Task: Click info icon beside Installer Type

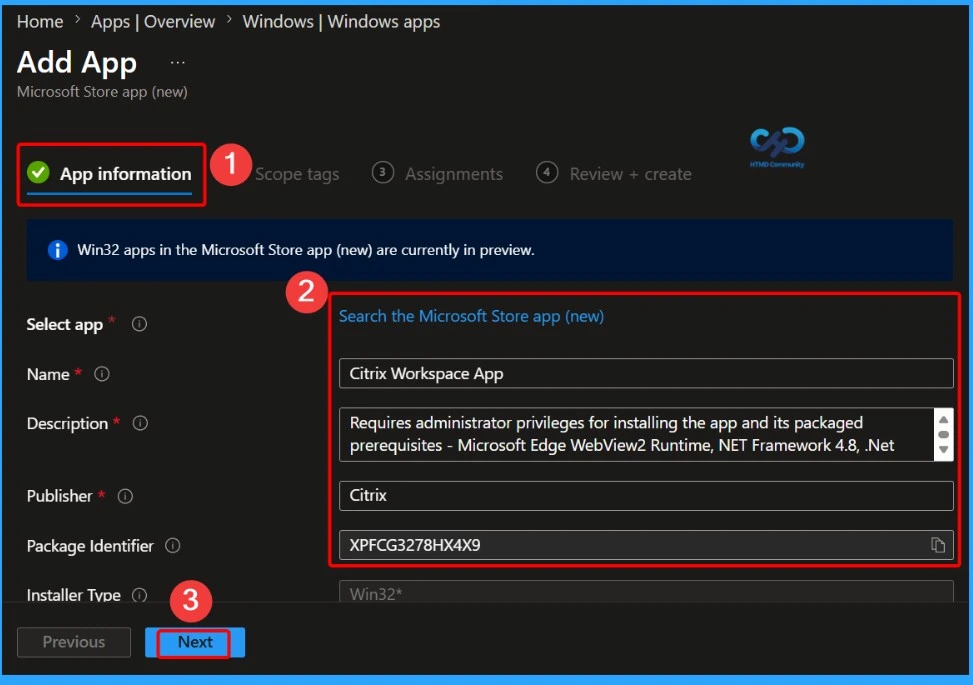Action: (x=140, y=595)
